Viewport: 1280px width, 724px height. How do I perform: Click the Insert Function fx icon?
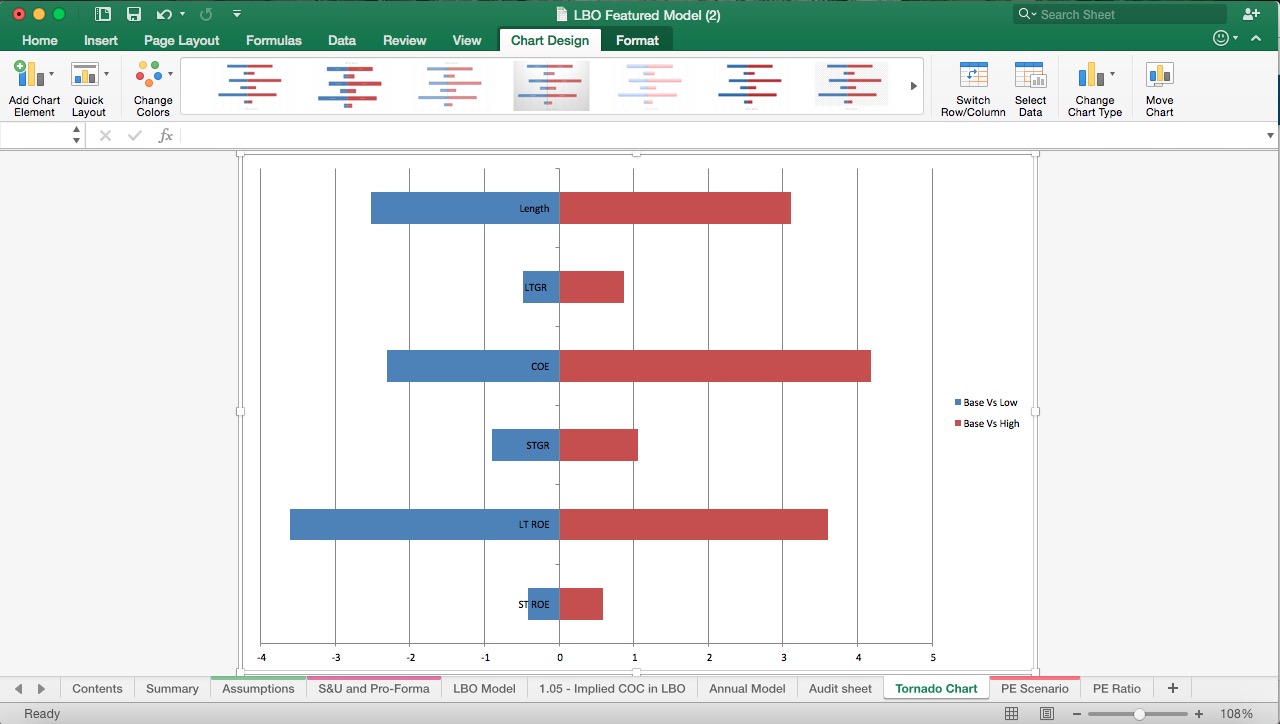[x=166, y=134]
